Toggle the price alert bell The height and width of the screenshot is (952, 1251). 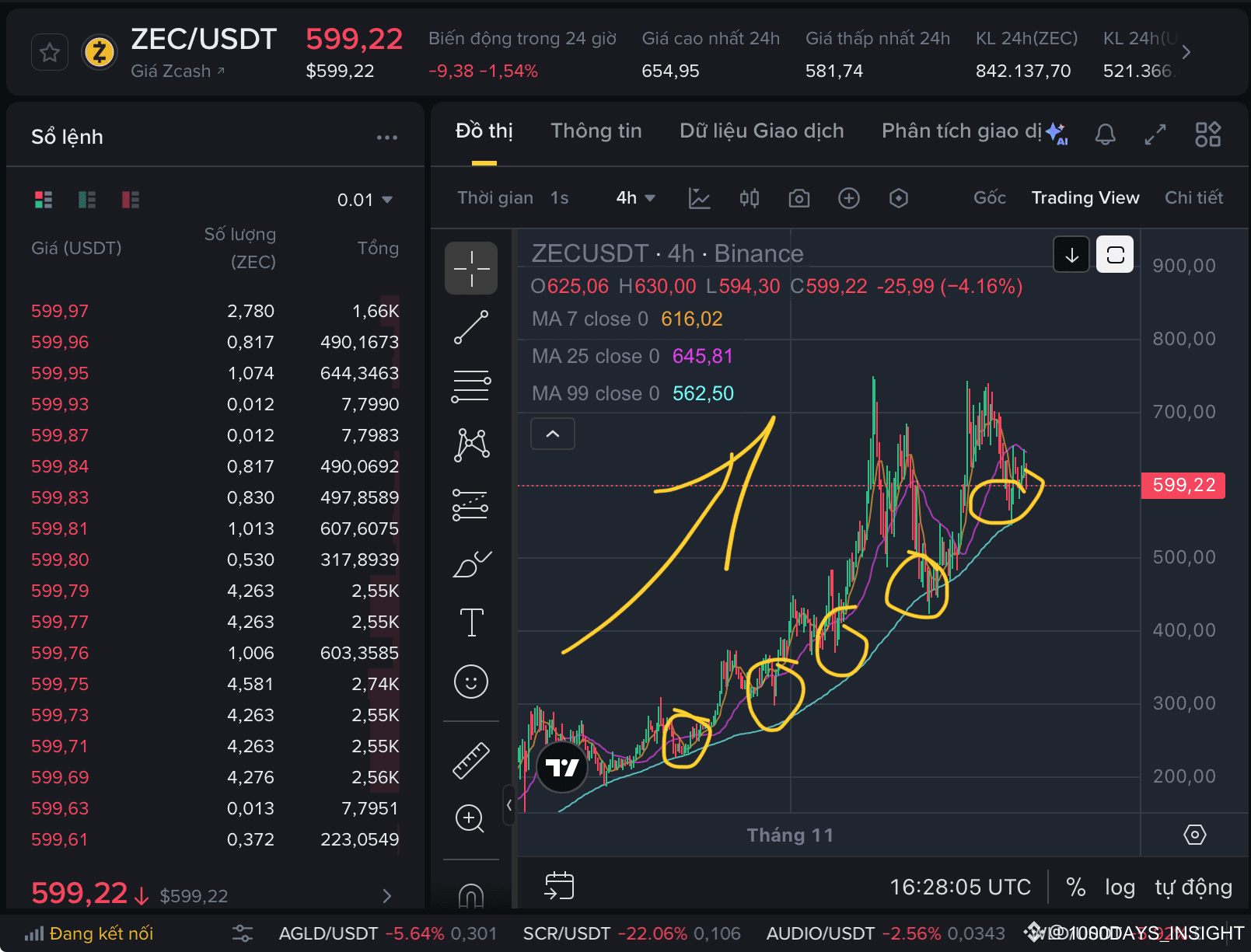click(1105, 134)
